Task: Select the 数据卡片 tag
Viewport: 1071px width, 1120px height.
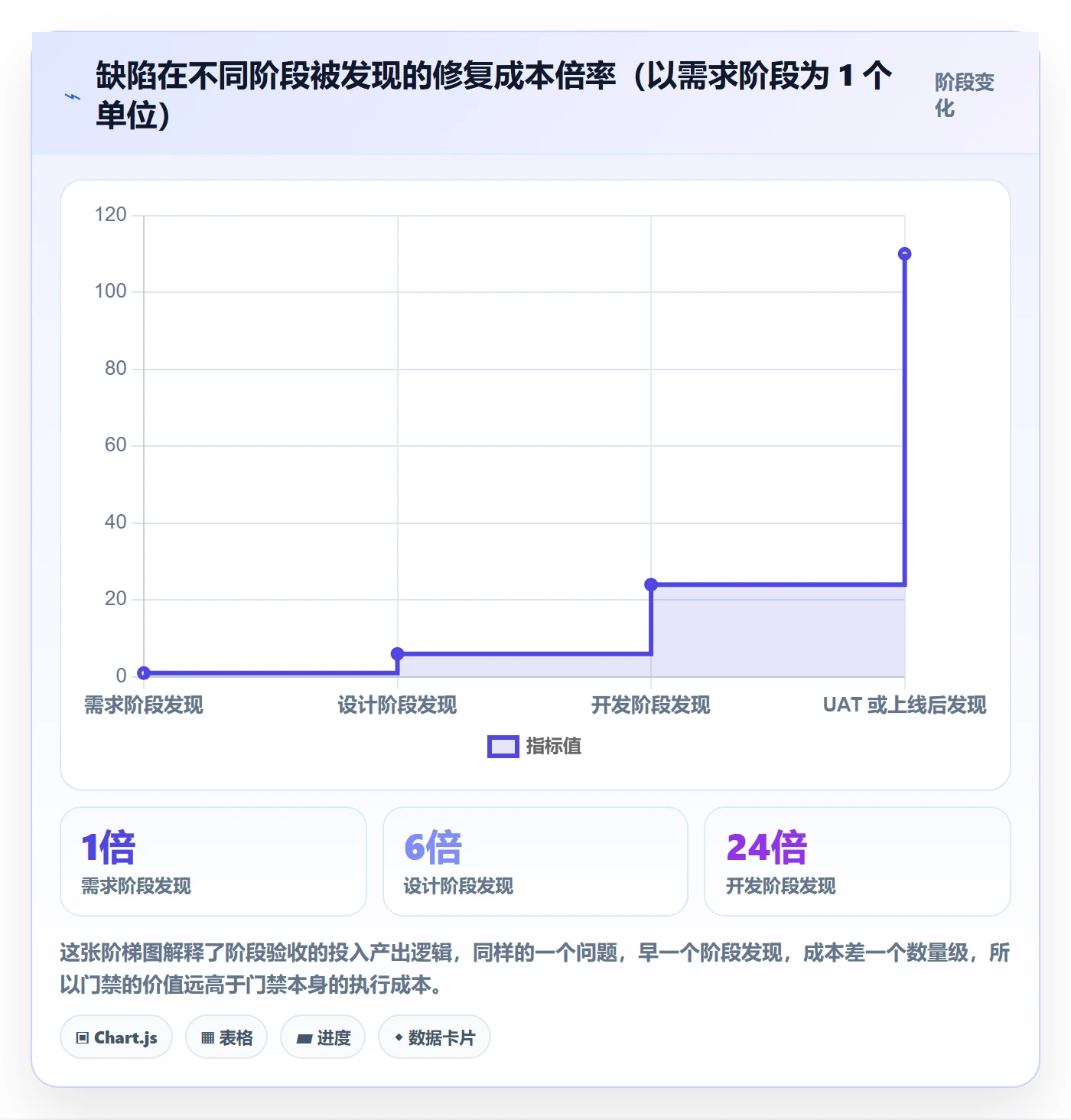Action: 435,1037
